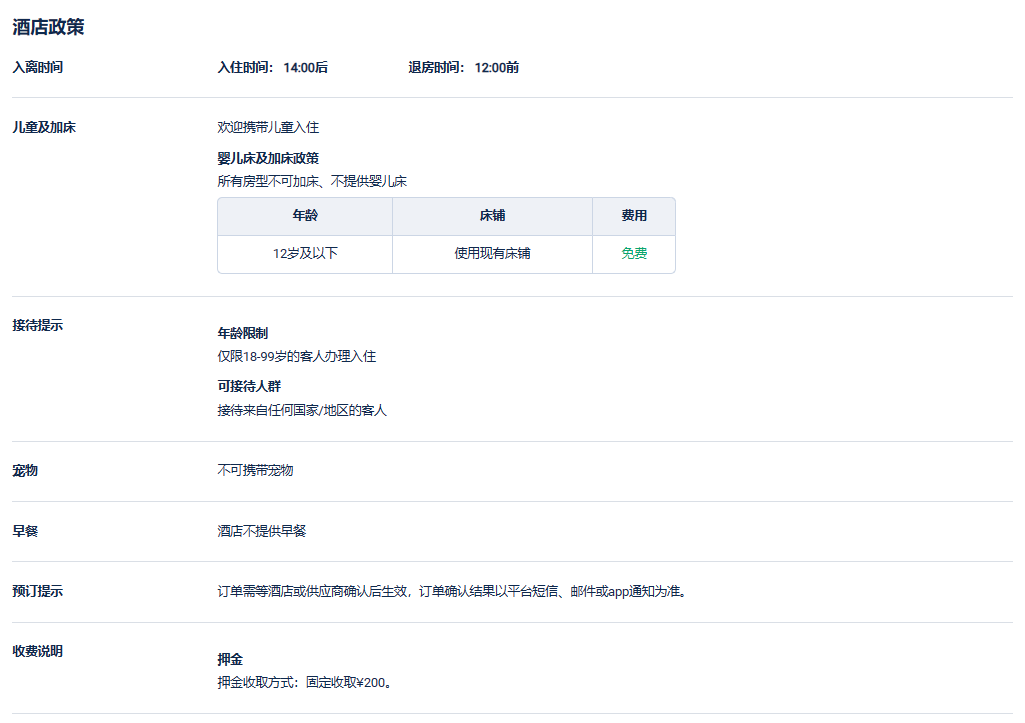1025x723 pixels.
Task: Click the 年龄 table column header
Action: point(305,216)
